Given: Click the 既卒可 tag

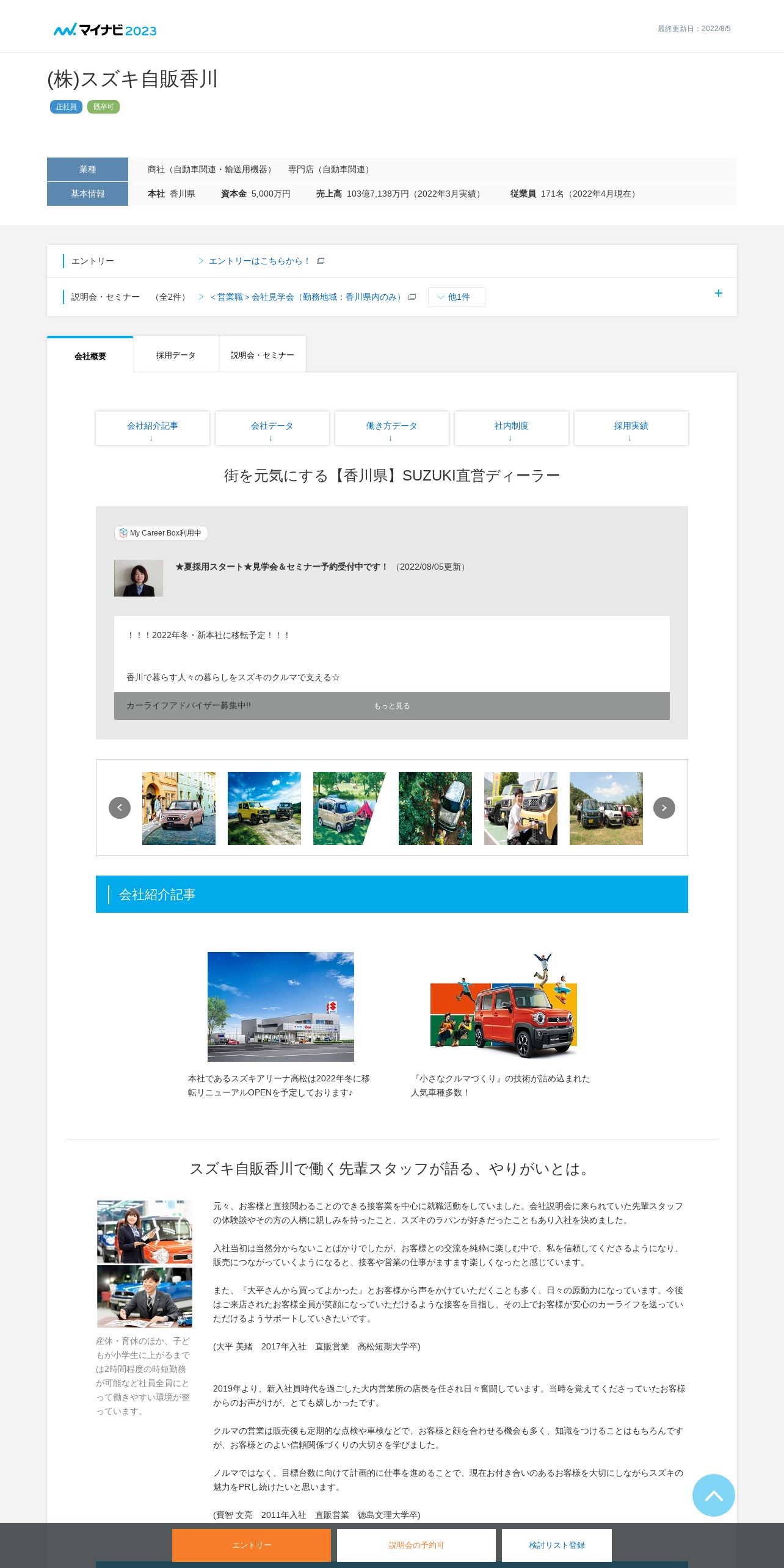Looking at the screenshot, I should 103,107.
